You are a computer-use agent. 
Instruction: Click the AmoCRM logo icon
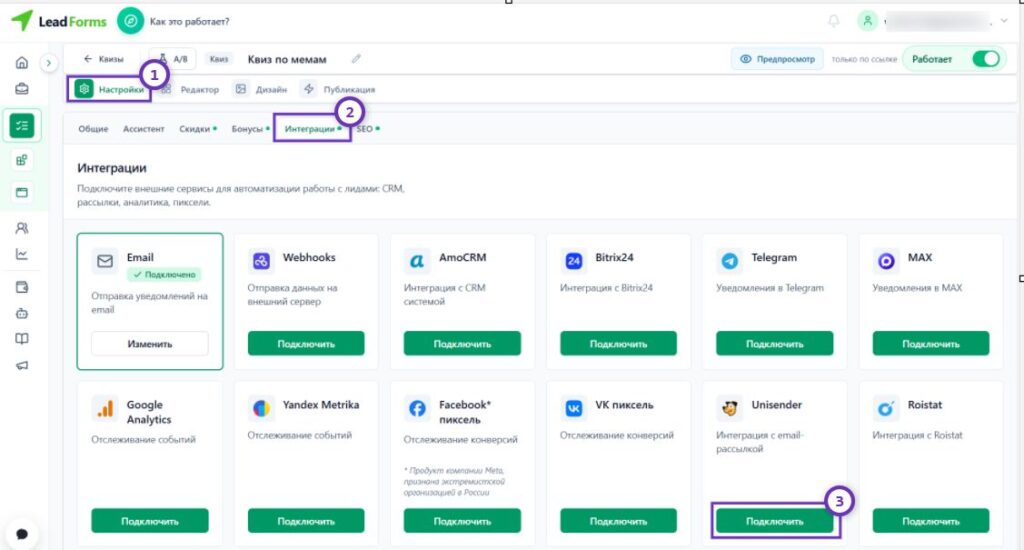tap(417, 261)
